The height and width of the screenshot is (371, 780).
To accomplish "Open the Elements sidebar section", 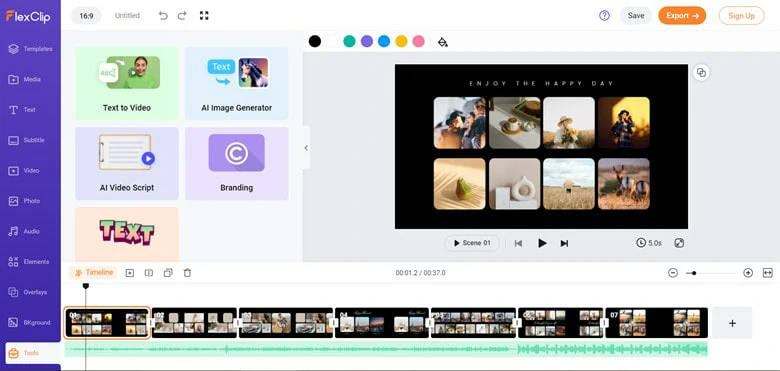I will point(30,262).
